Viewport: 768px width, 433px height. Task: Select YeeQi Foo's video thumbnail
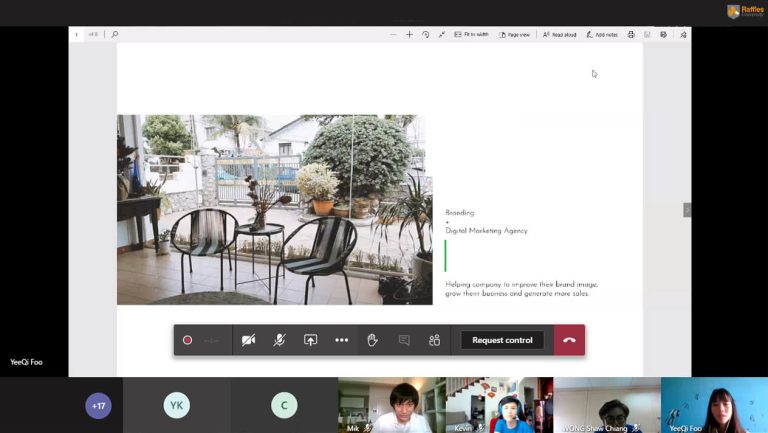tap(714, 404)
